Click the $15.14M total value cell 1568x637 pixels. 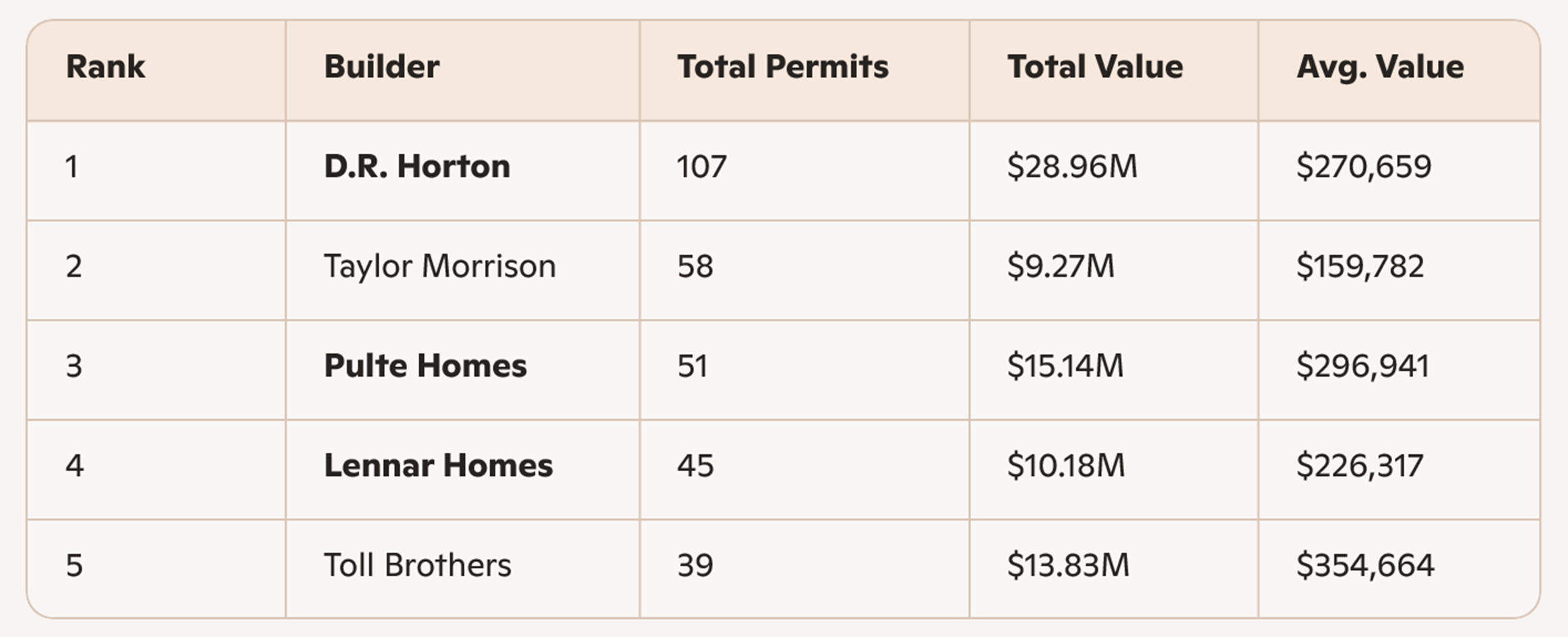pos(1065,366)
